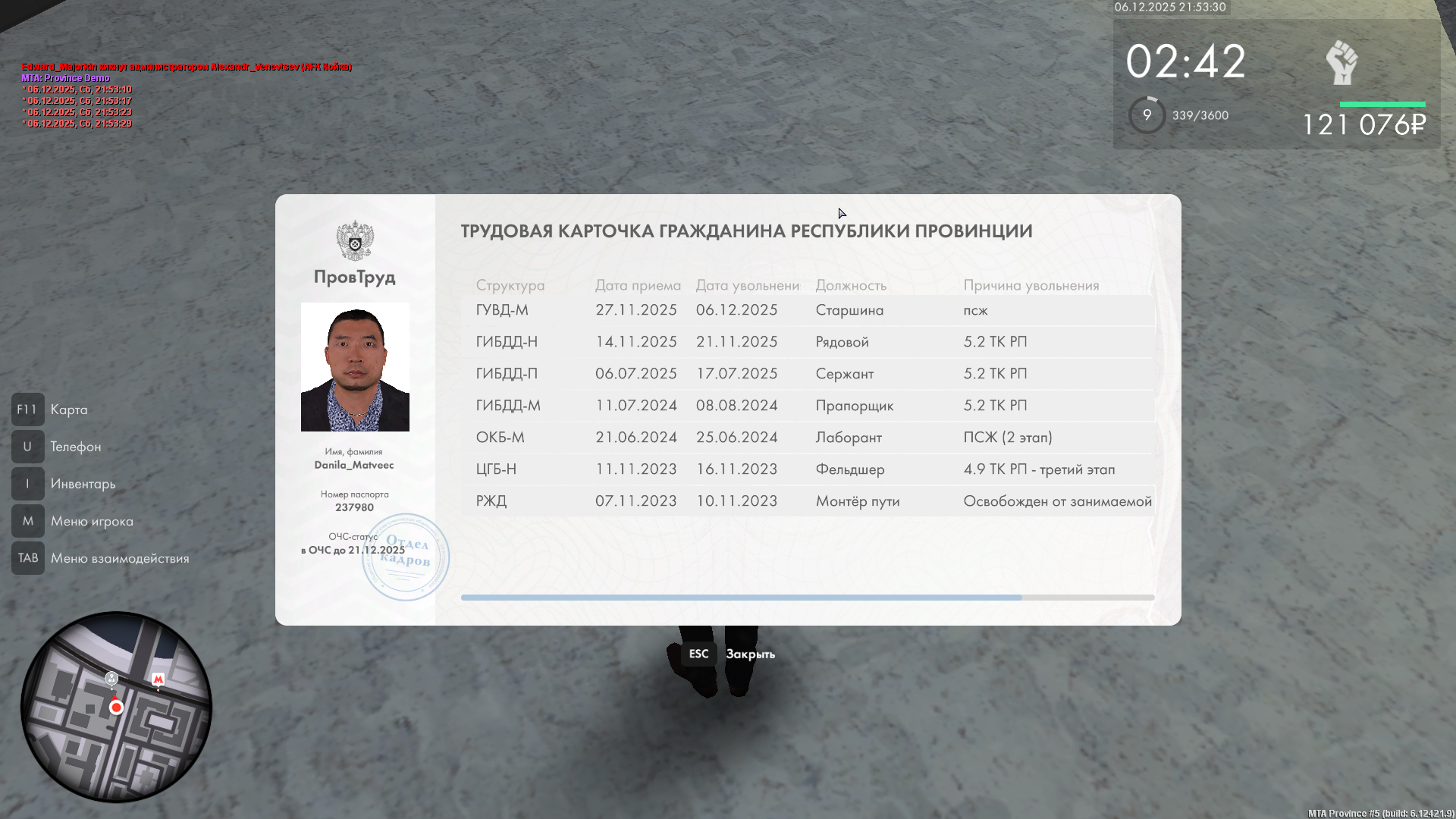Image resolution: width=1456 pixels, height=819 pixels.
Task: Click the raised fist icon in HUD
Action: point(1341,62)
